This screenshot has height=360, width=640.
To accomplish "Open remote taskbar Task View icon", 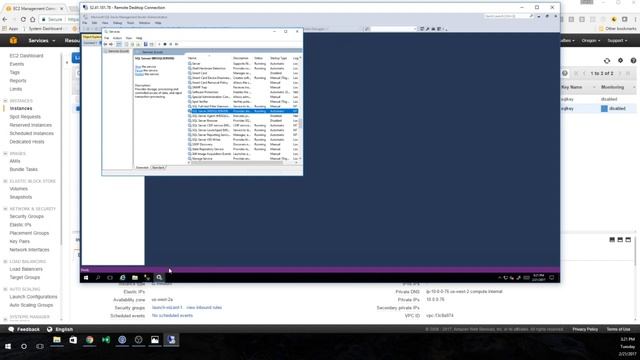I will 110,278.
